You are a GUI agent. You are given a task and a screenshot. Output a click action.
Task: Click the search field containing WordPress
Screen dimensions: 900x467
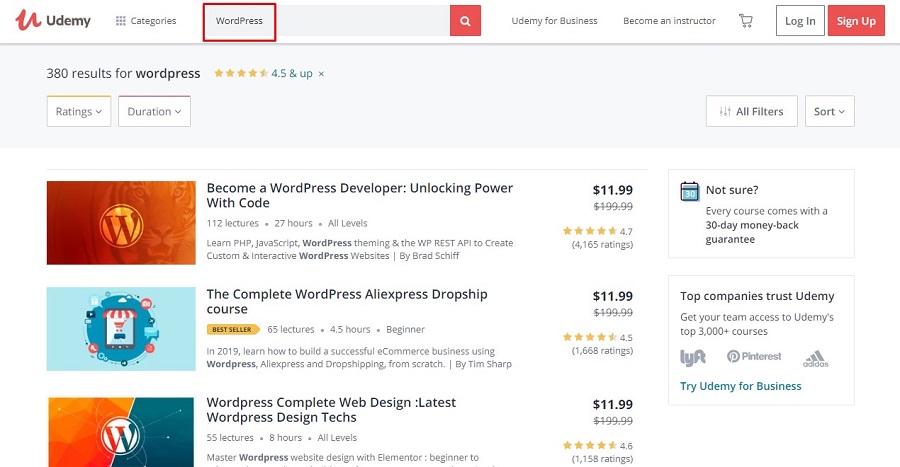(327, 21)
